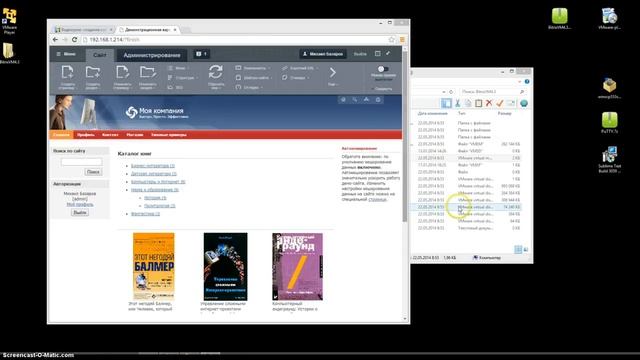Click the Размер column header in Explorer
Image resolution: width=640 pixels, height=360 pixels.
click(x=504, y=113)
